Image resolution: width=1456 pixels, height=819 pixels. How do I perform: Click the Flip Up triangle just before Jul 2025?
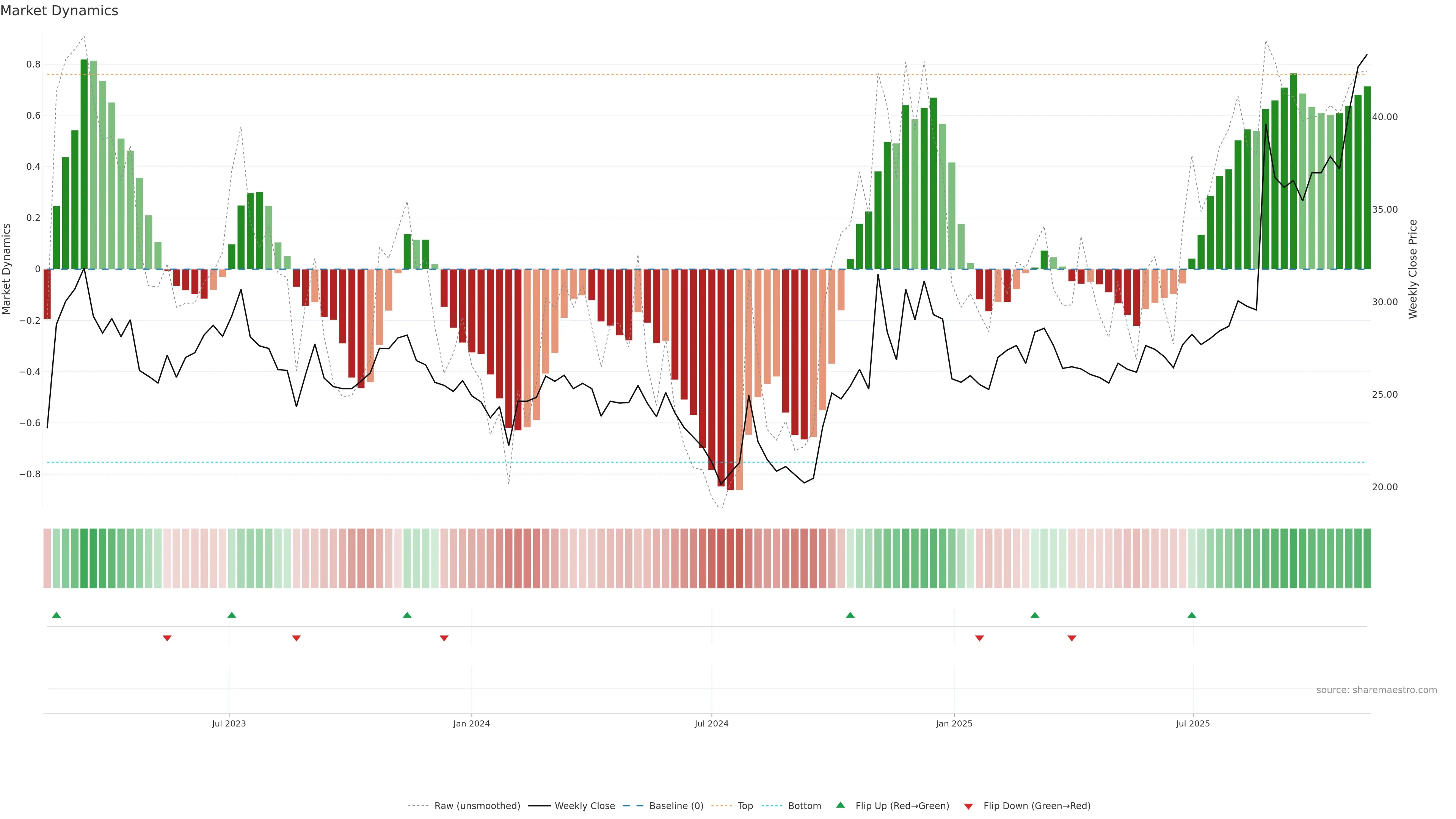coord(1191,615)
